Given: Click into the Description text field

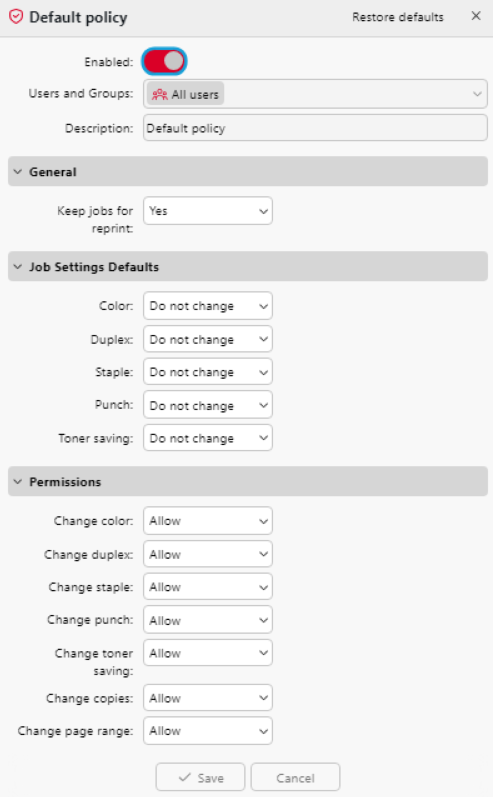Looking at the screenshot, I should [315, 128].
